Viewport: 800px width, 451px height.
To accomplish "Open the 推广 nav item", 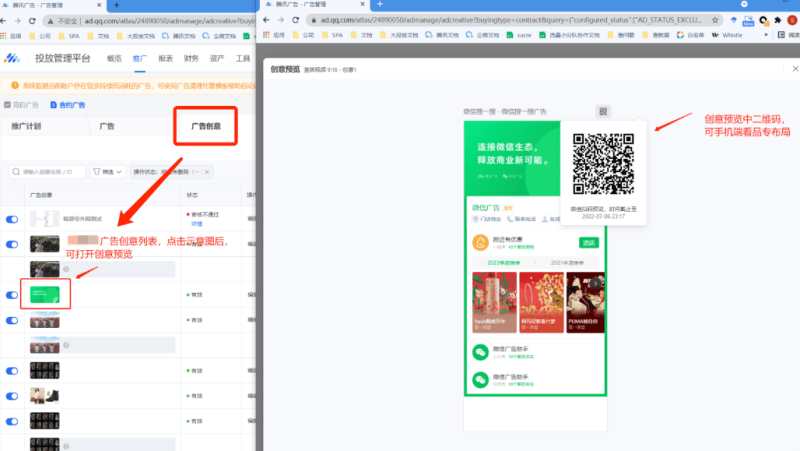I will (140, 59).
